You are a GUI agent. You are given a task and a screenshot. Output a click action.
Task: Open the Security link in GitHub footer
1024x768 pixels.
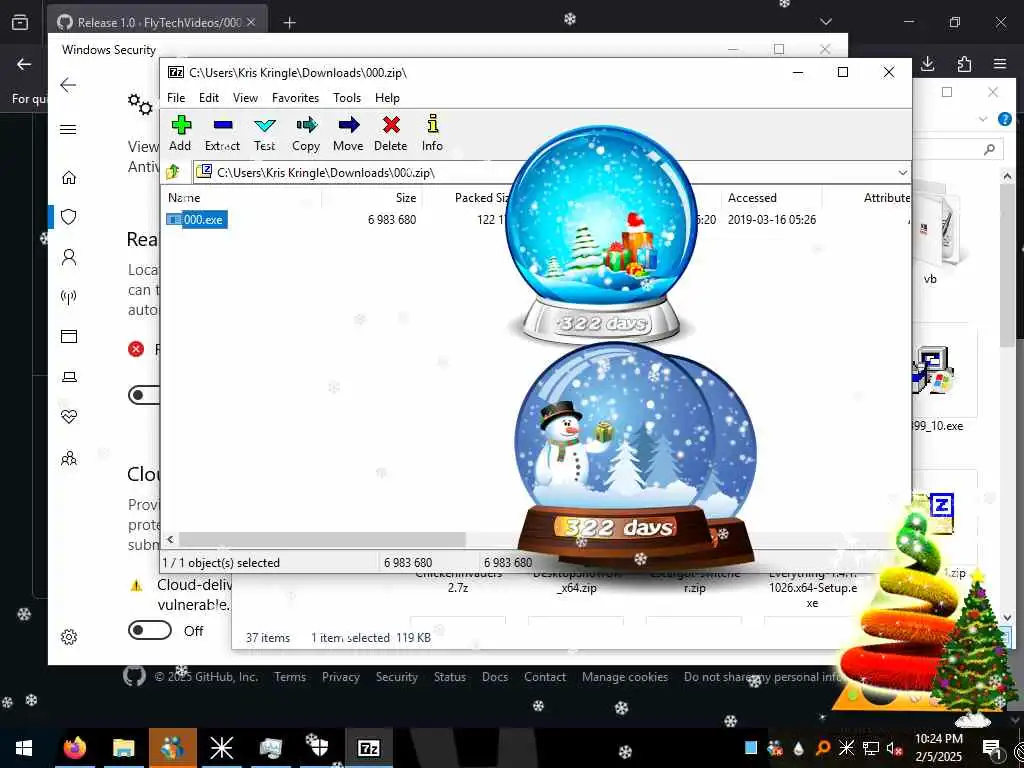coord(396,677)
